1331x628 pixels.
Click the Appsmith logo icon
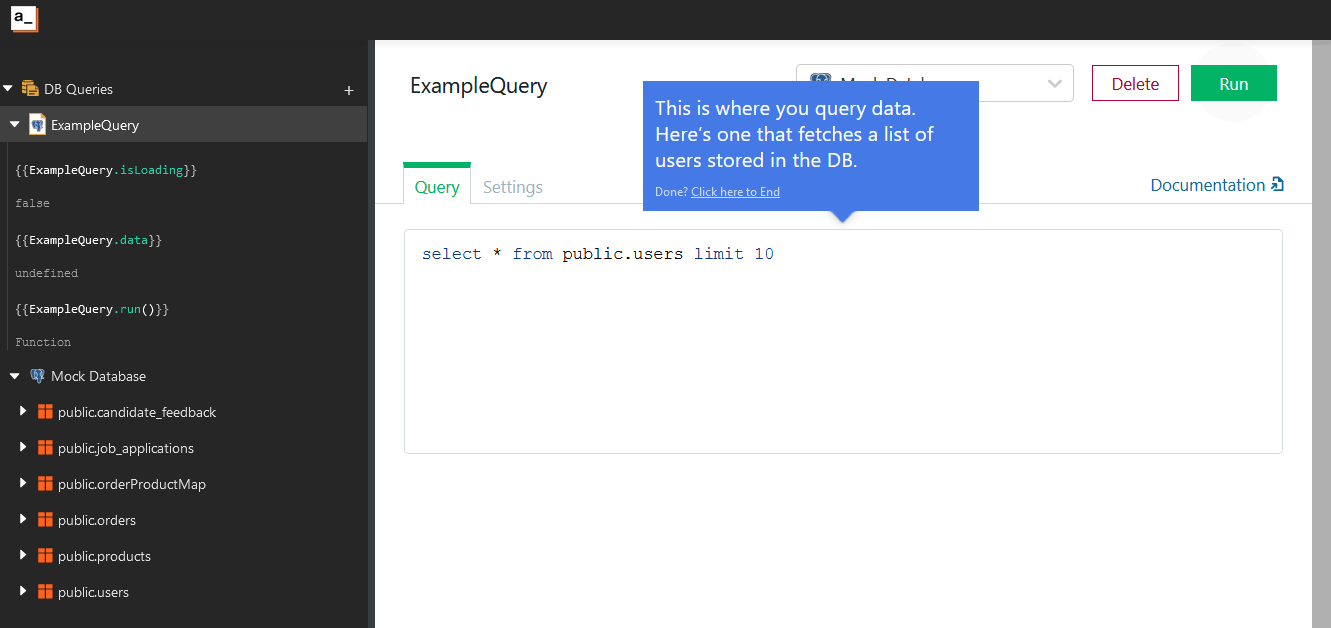pos(24,18)
